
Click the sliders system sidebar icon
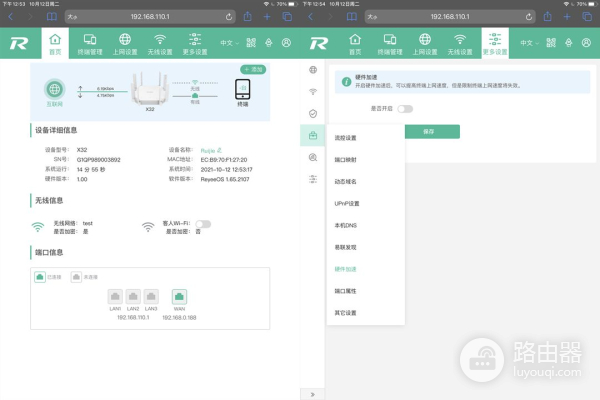coord(313,179)
